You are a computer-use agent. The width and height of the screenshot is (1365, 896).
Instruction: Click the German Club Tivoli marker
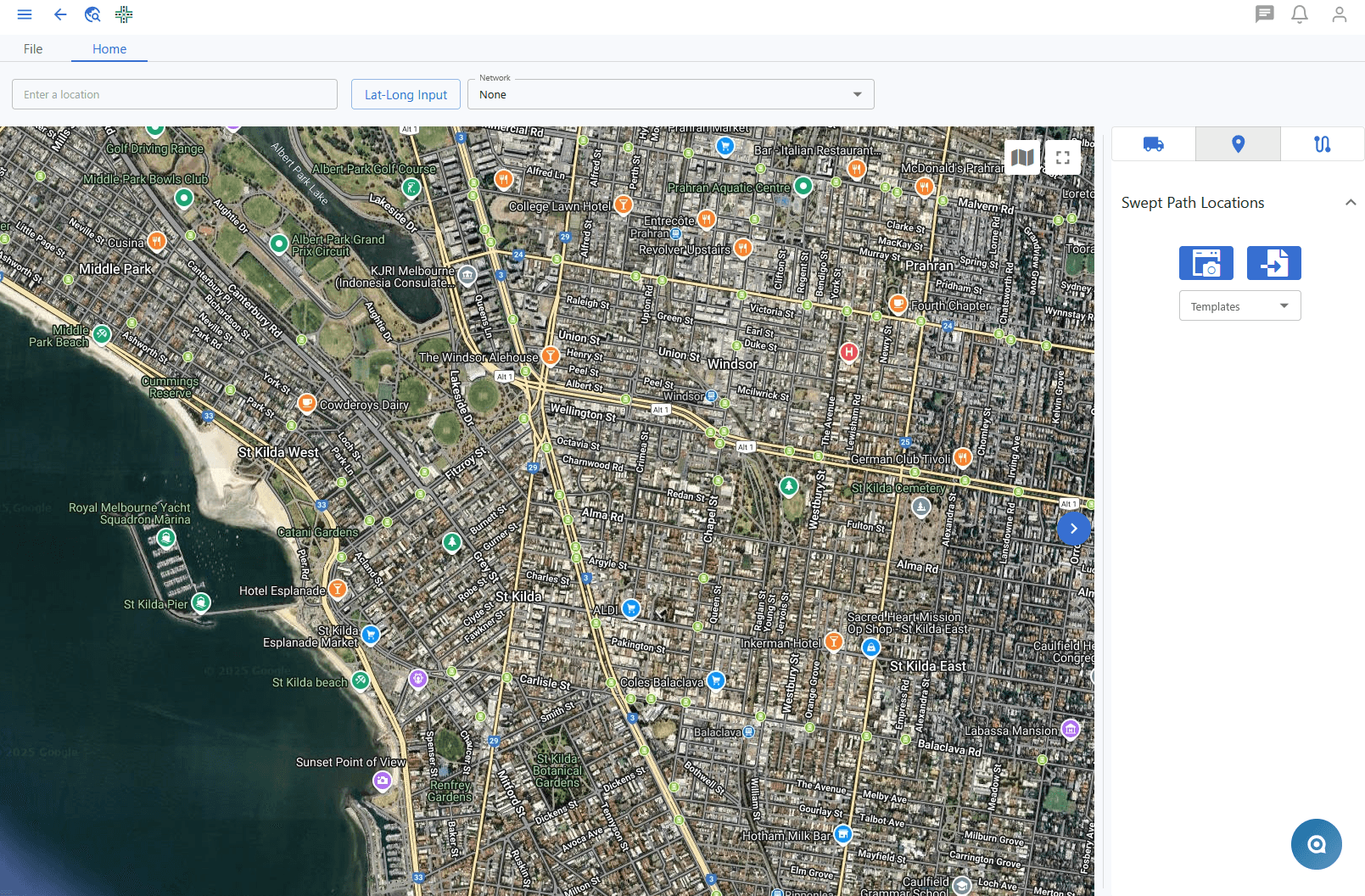962,457
